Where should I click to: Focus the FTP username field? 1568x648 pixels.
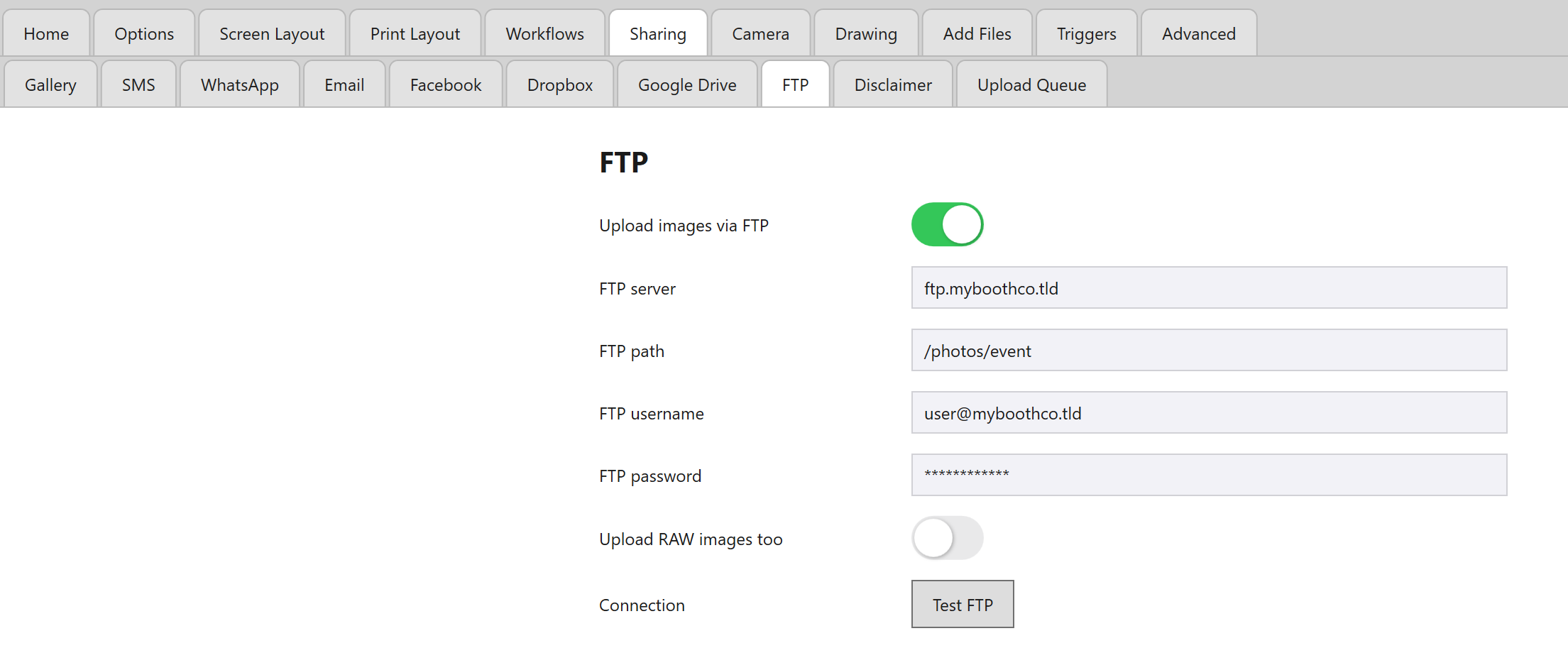pyautogui.click(x=1210, y=412)
